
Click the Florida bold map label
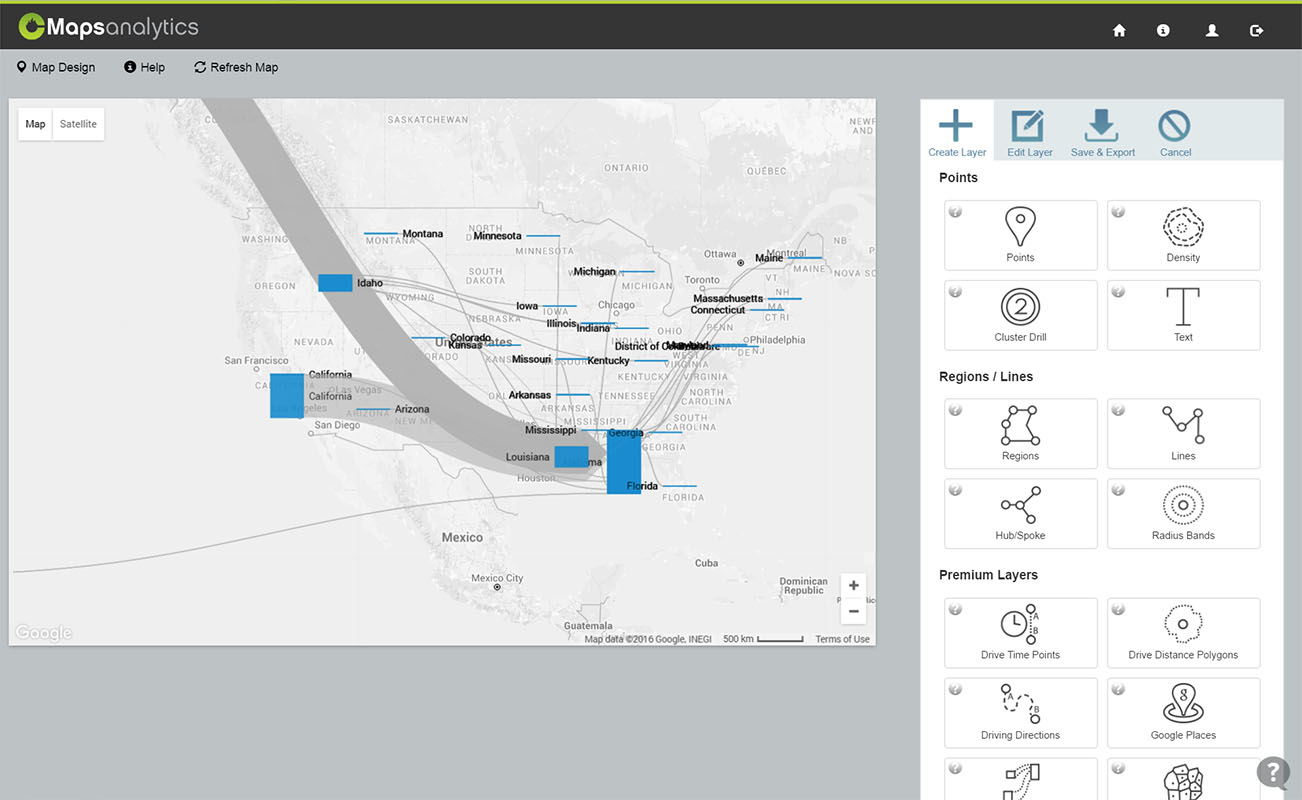[x=642, y=486]
